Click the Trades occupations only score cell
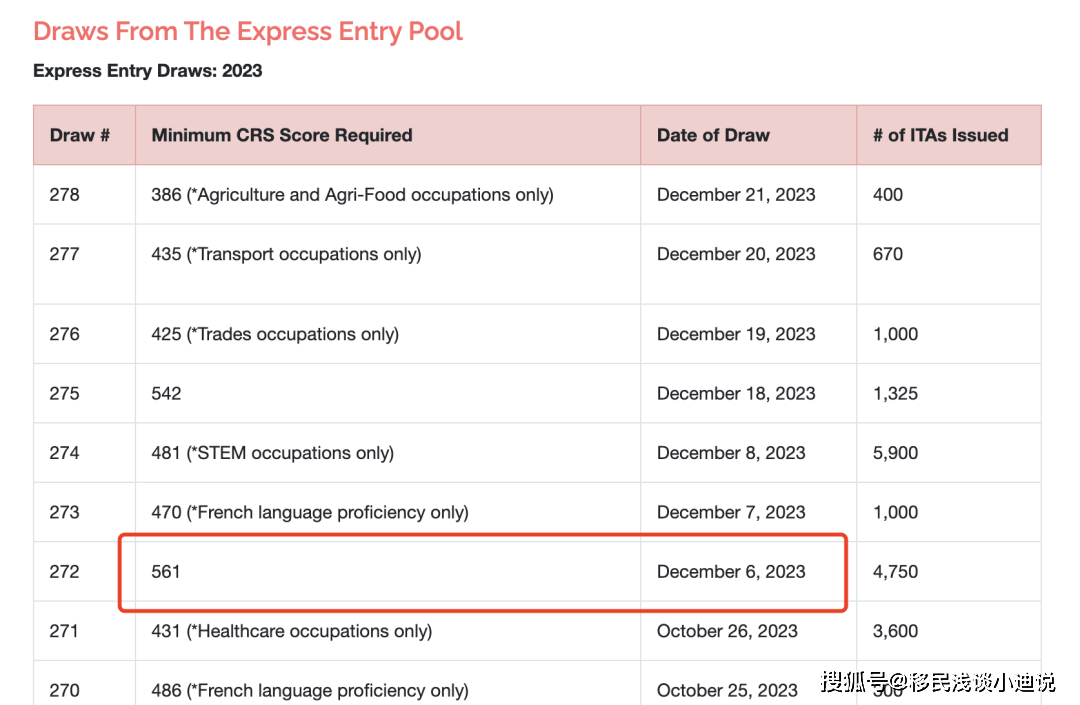The height and width of the screenshot is (705, 1080). 275,334
